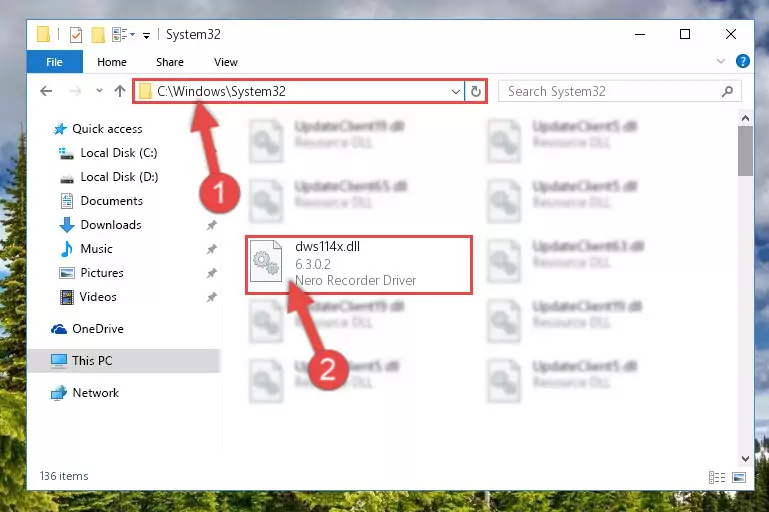This screenshot has height=512, width=769.
Task: Switch to details view in status bar
Action: [x=717, y=477]
